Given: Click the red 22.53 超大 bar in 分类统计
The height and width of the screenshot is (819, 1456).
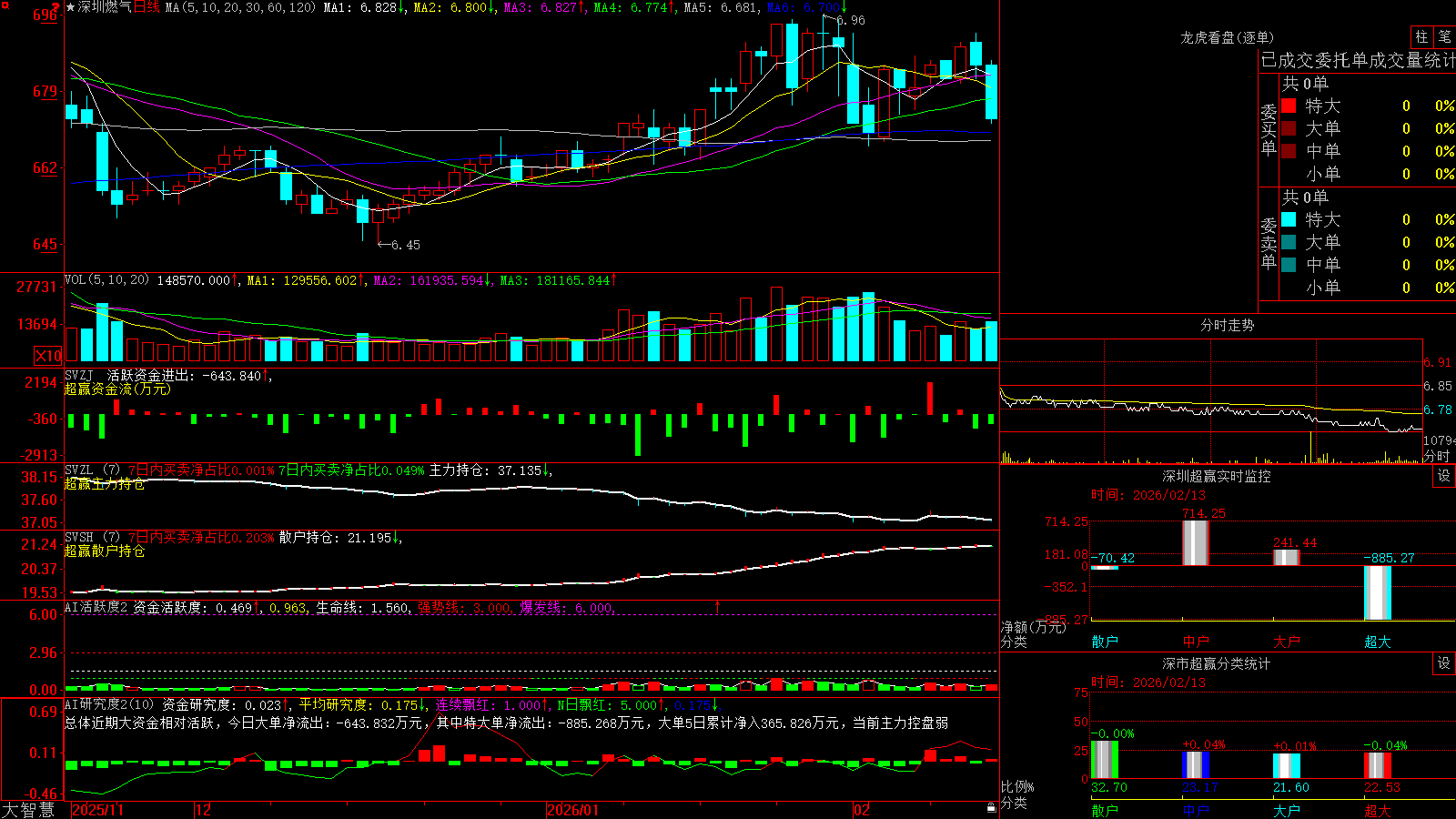Looking at the screenshot, I should click(1378, 765).
